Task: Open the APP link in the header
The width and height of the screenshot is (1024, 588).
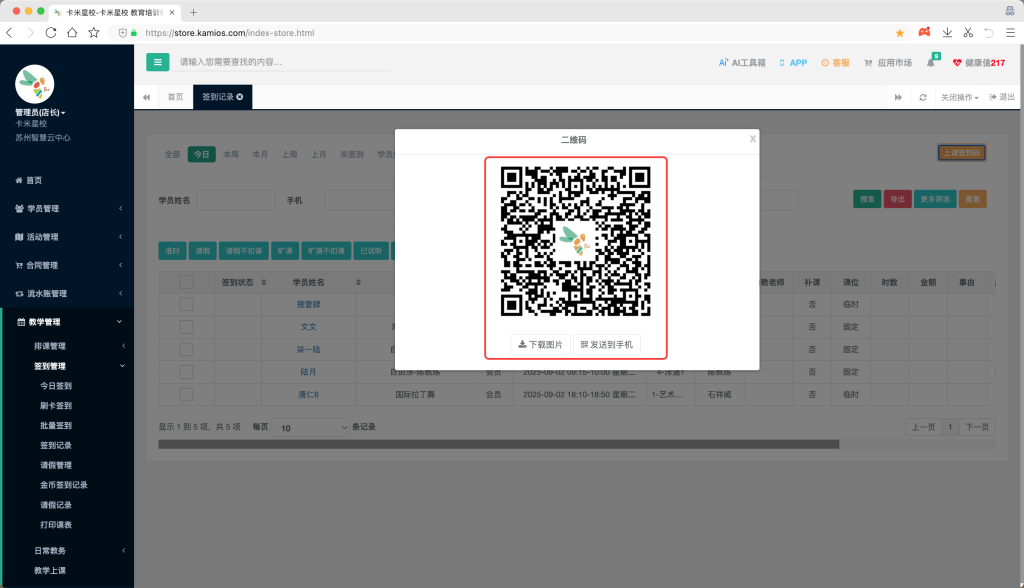Action: point(793,63)
